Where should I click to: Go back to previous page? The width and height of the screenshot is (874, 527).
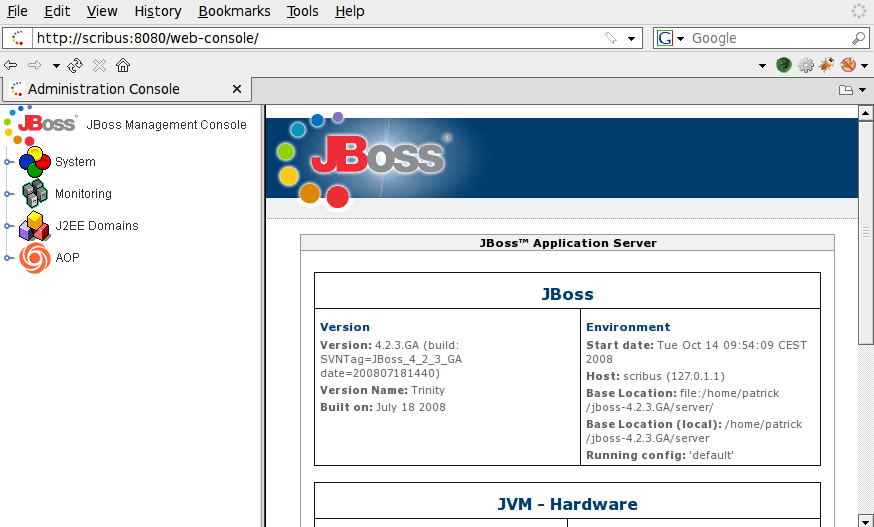10,65
